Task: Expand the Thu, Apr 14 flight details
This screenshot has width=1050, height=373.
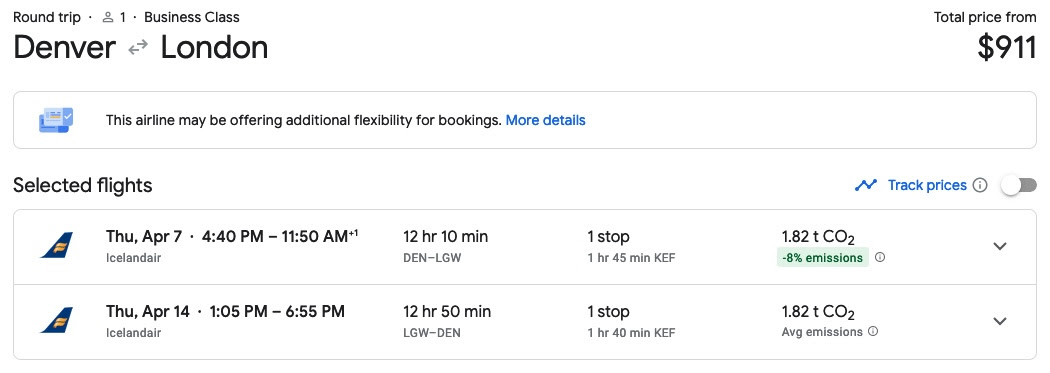Action: coord(1000,321)
